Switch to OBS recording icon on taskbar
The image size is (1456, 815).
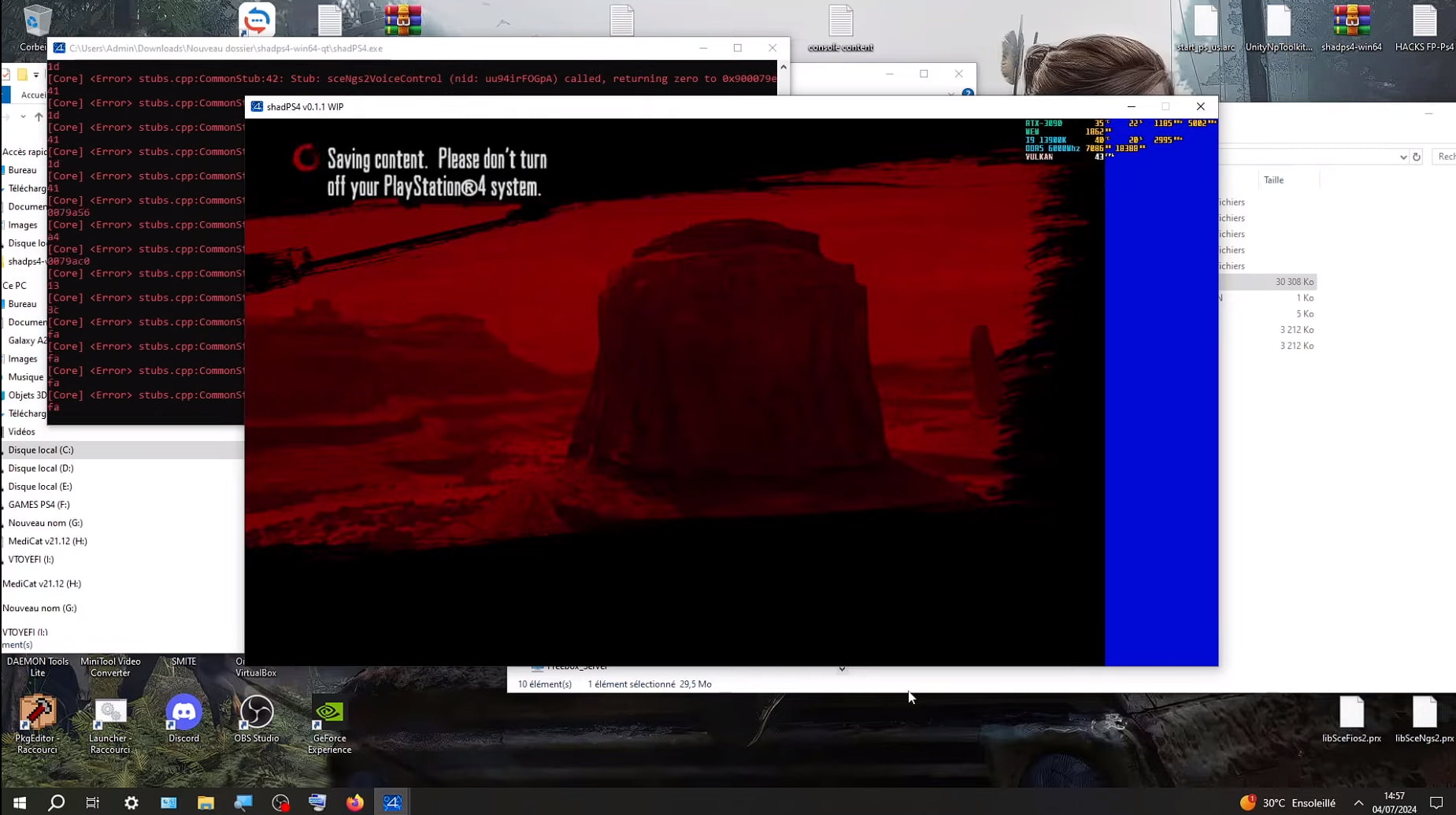click(280, 802)
